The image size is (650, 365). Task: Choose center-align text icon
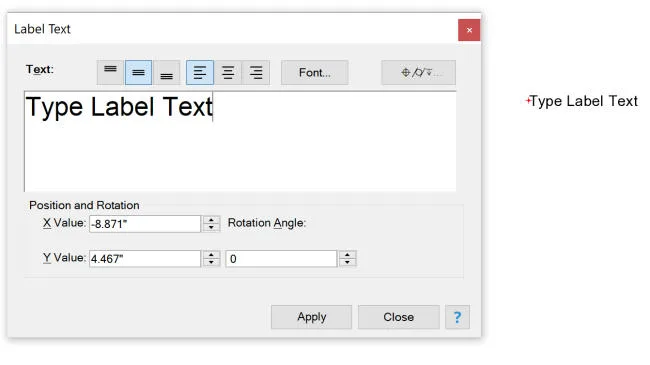228,73
